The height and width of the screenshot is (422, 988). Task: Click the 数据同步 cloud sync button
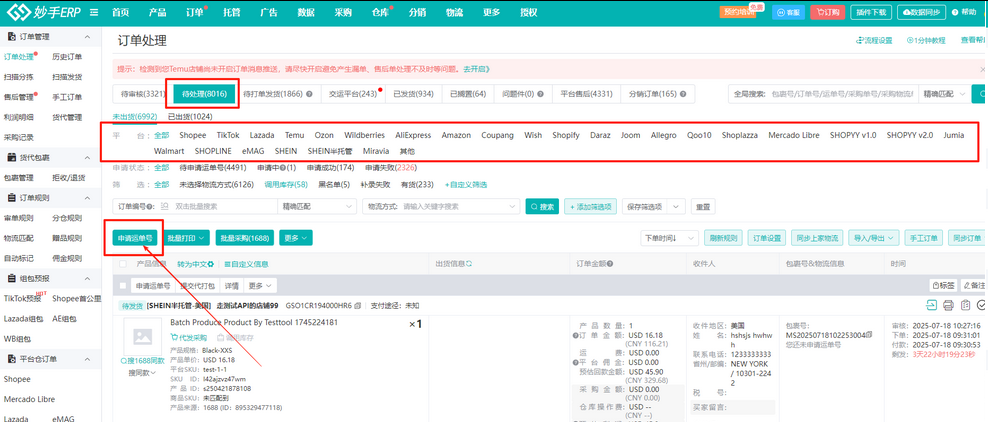pos(921,12)
